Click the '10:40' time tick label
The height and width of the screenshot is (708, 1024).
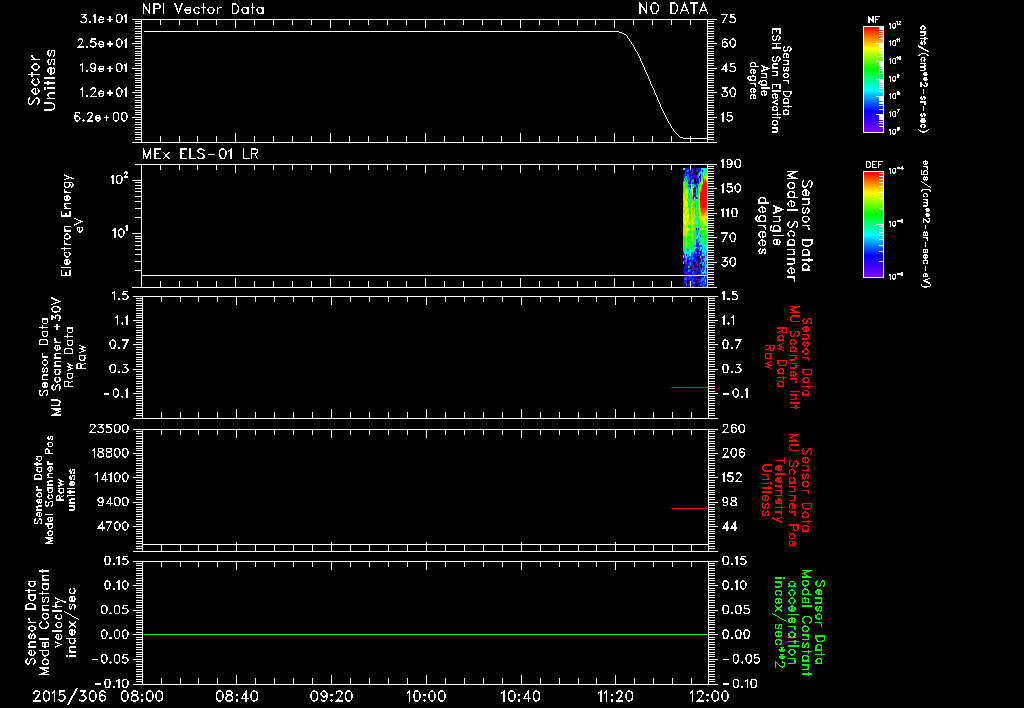520,696
